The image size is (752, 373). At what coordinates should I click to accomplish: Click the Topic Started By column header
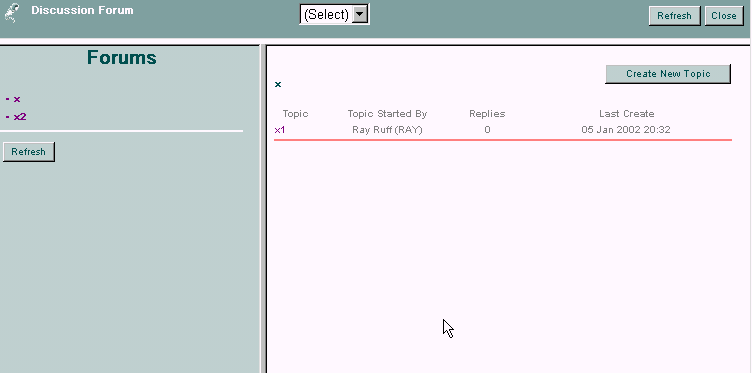click(x=387, y=114)
